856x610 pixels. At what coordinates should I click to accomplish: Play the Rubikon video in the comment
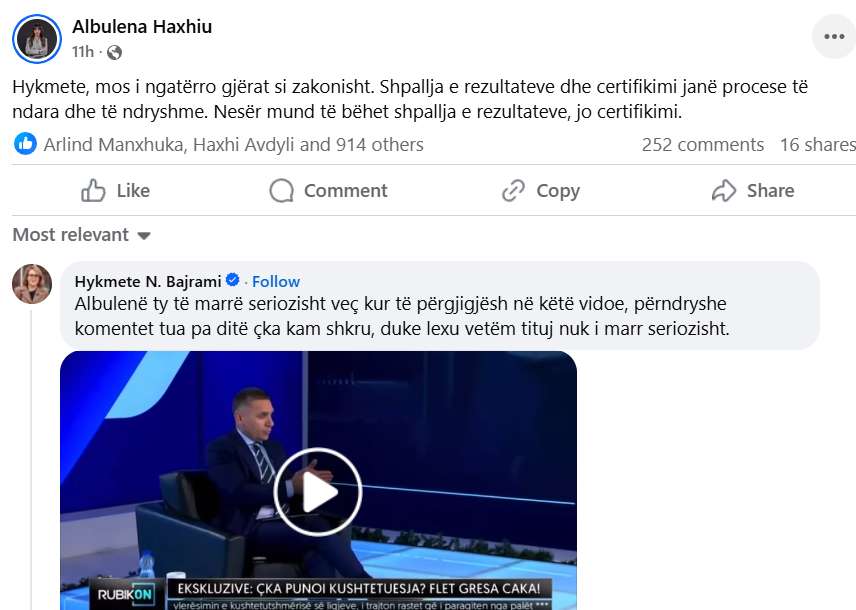(318, 491)
